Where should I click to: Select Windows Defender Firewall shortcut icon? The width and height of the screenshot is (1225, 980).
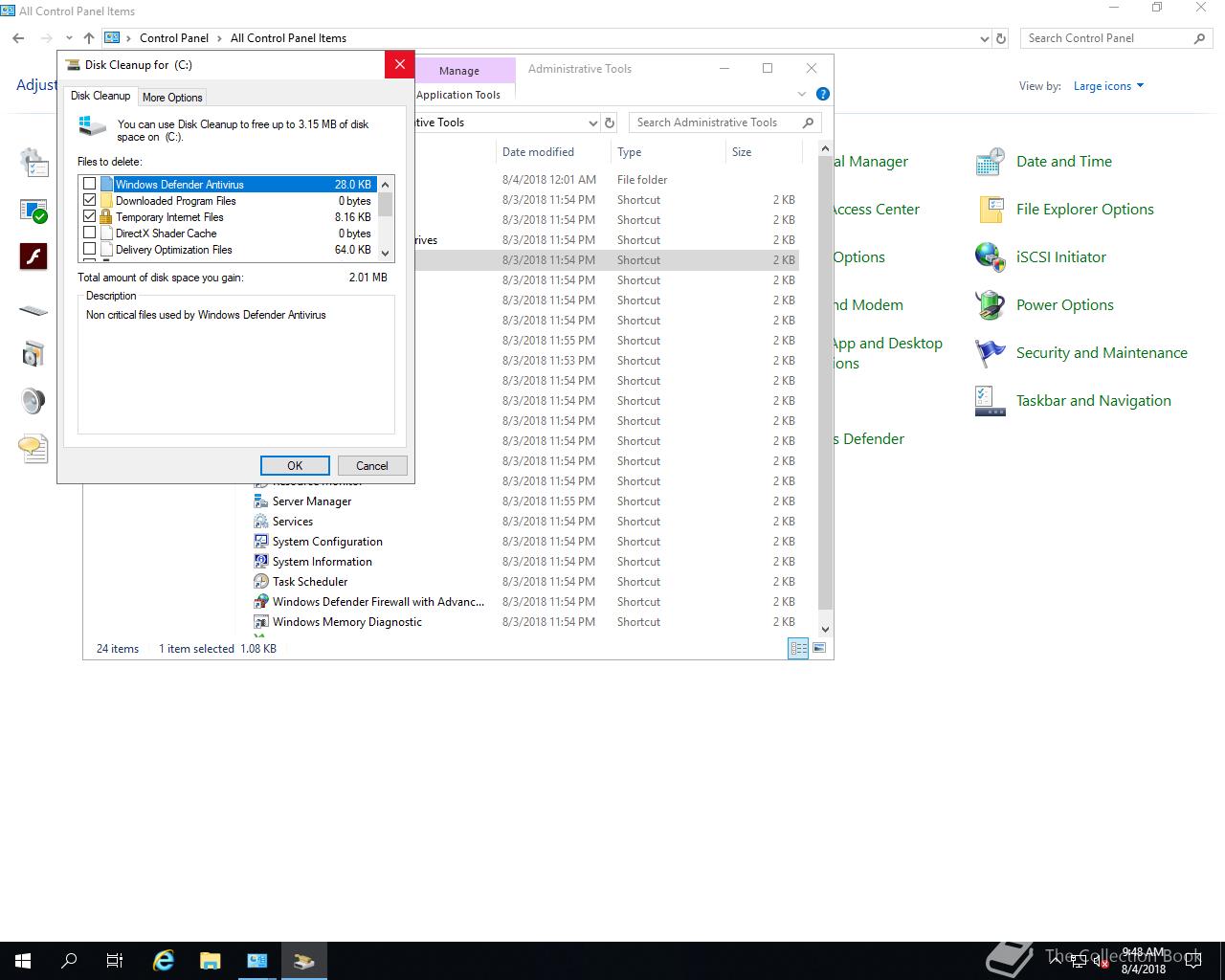tap(261, 602)
